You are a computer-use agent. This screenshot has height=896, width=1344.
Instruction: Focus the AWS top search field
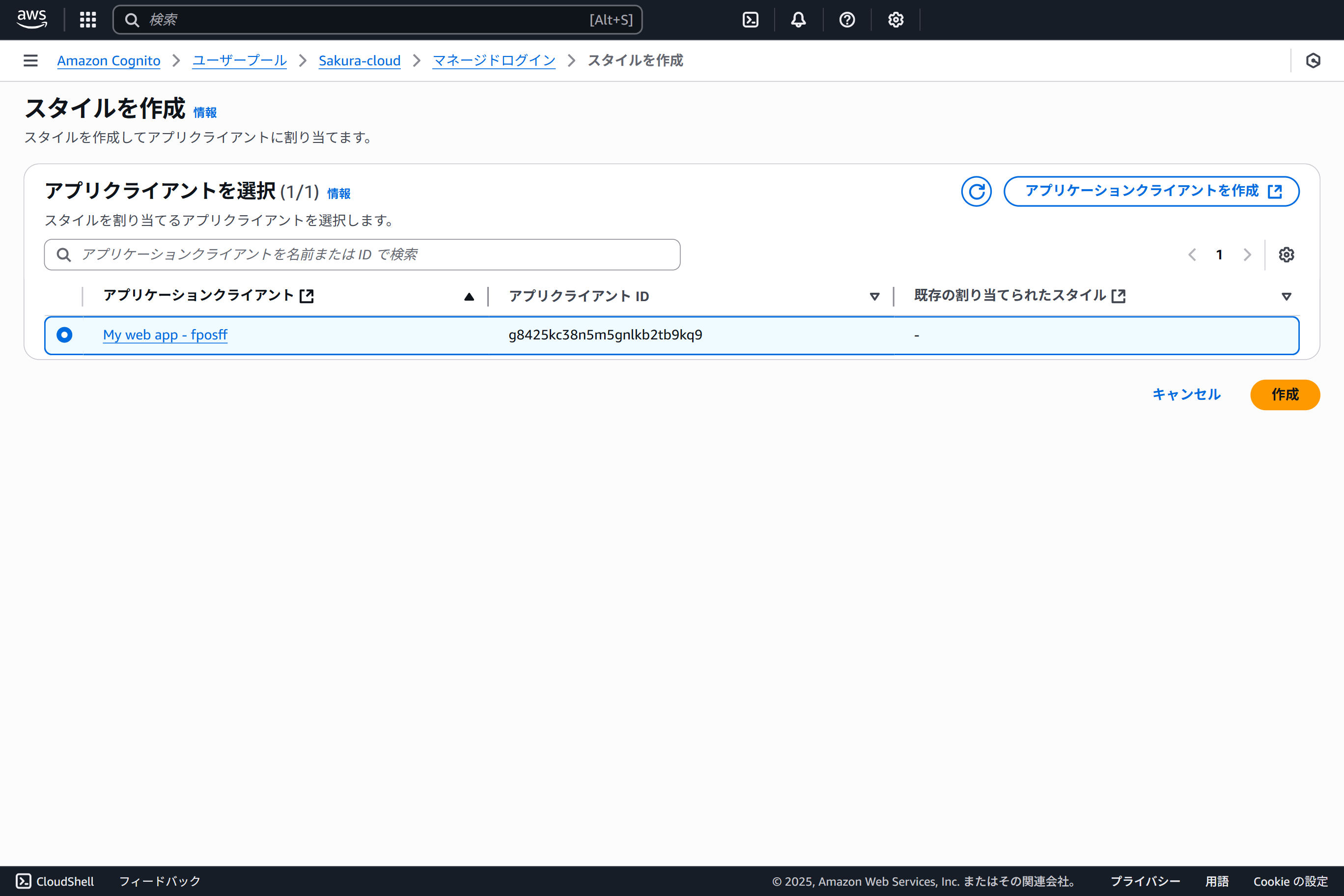coord(378,20)
